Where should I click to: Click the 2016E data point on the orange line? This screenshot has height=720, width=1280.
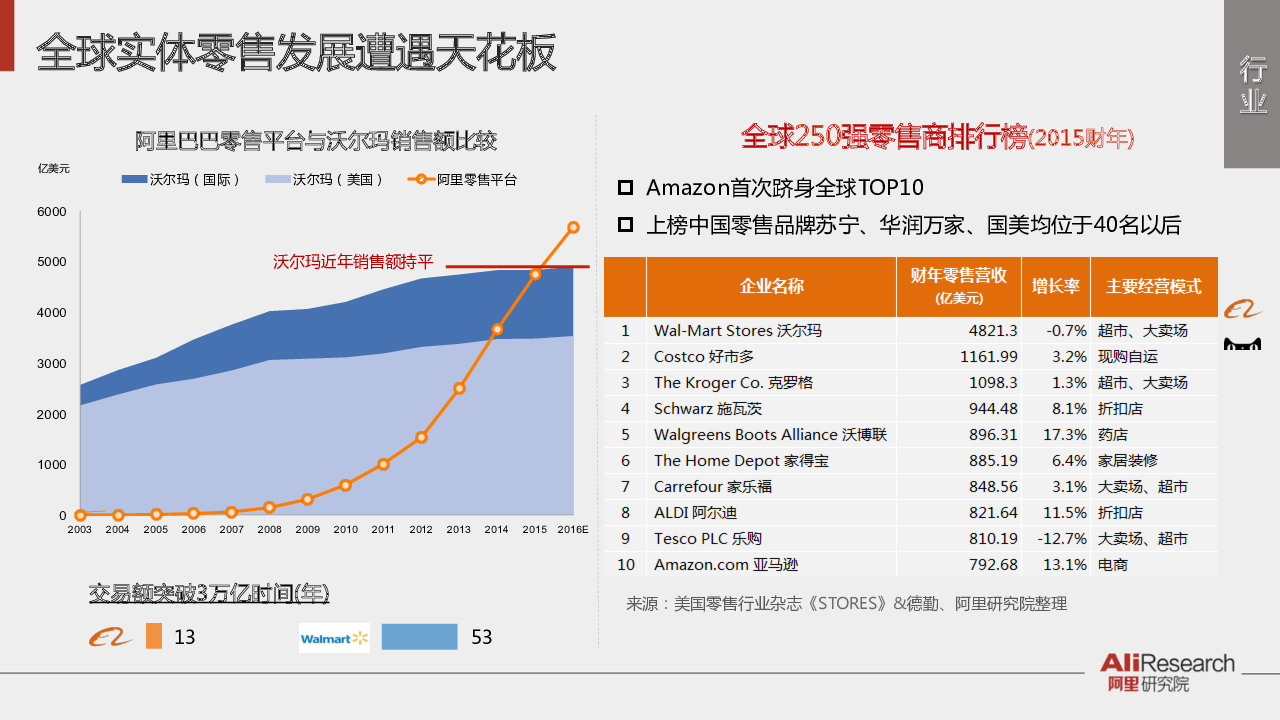(573, 227)
